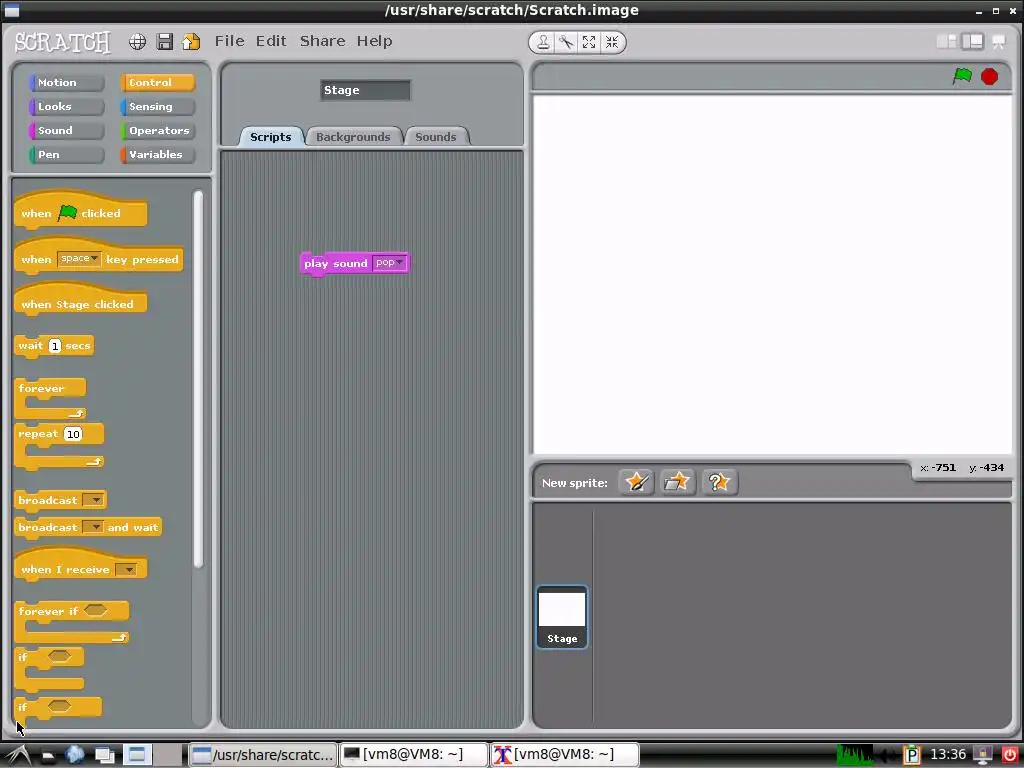Show the Variables block category
The height and width of the screenshot is (768, 1024).
click(157, 155)
